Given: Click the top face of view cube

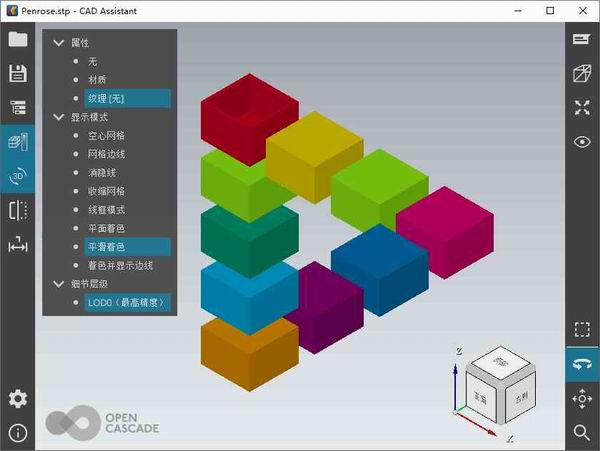Looking at the screenshot, I should [500, 362].
